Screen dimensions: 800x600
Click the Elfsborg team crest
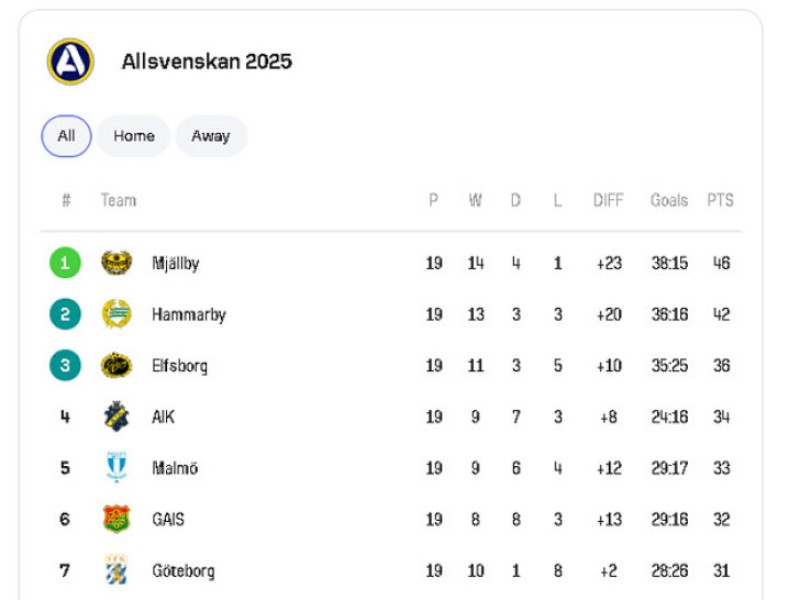coord(116,365)
